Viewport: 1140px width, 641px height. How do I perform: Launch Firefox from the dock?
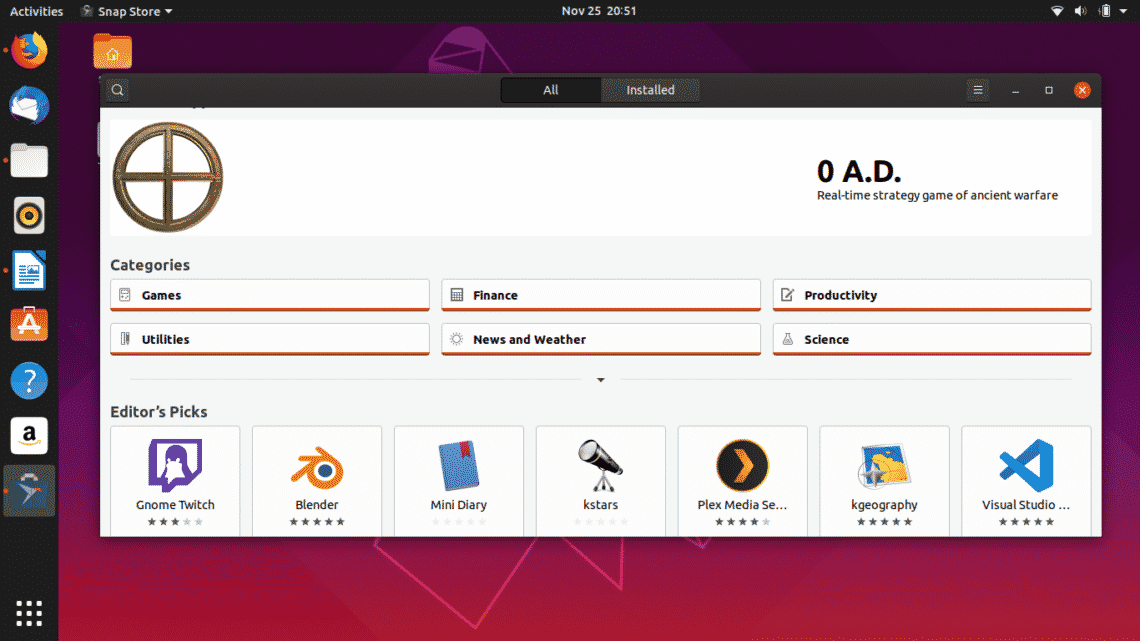pyautogui.click(x=29, y=51)
